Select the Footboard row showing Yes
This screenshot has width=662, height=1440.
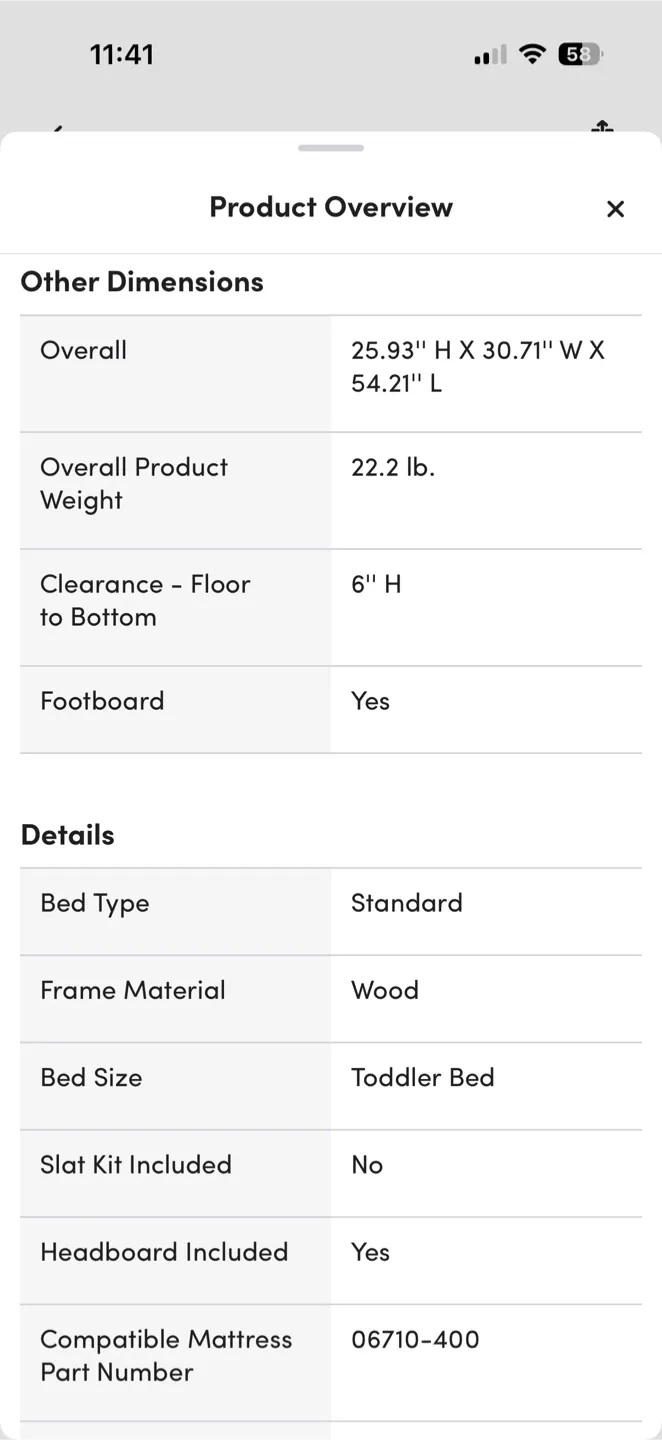click(330, 709)
